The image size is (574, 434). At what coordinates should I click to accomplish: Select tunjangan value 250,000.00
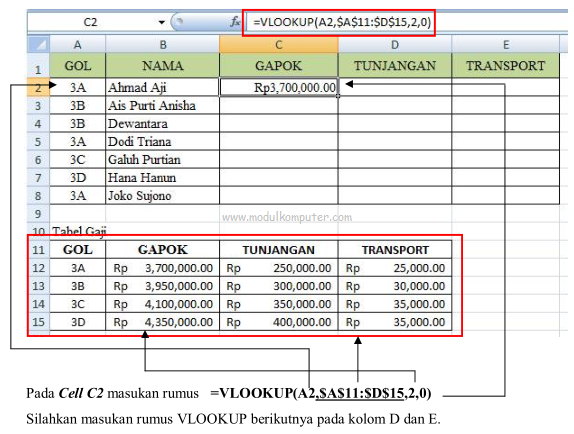tap(279, 268)
